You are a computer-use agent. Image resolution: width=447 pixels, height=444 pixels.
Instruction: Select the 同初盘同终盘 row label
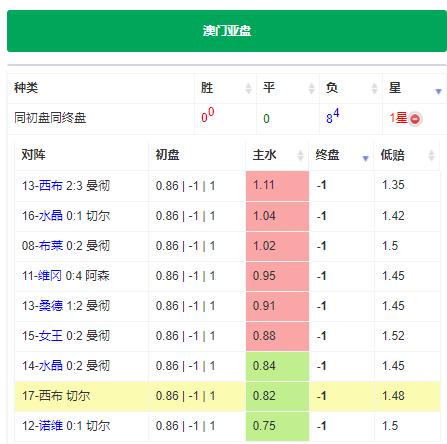[x=50, y=118]
